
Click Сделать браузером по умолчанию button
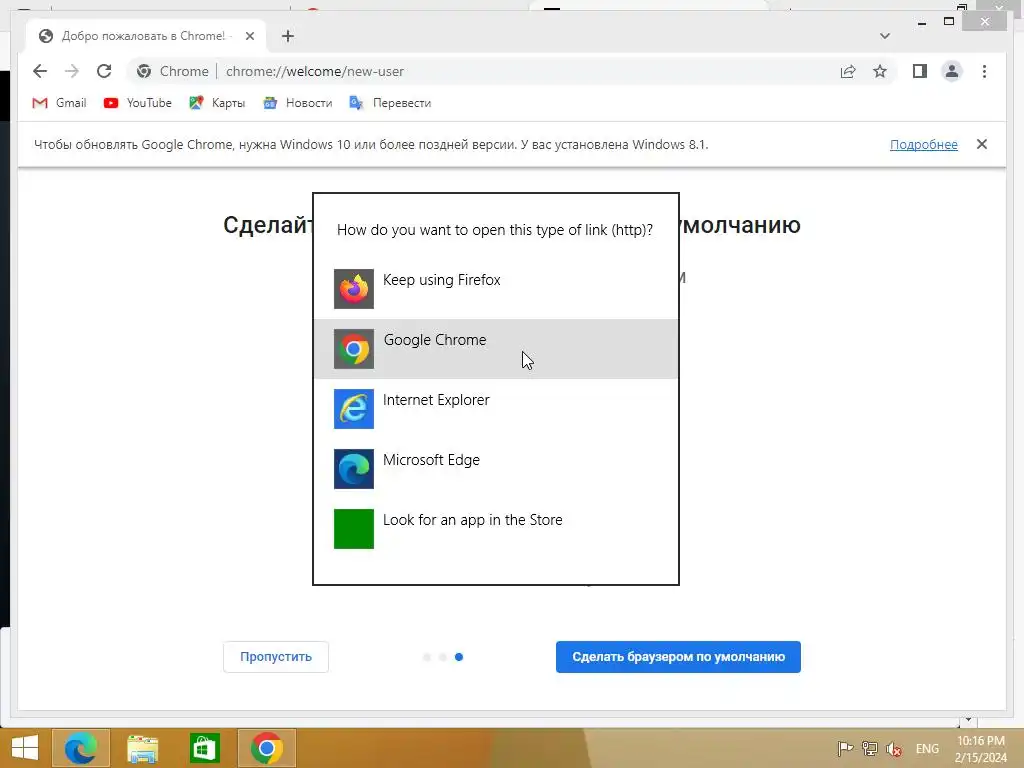(x=678, y=657)
